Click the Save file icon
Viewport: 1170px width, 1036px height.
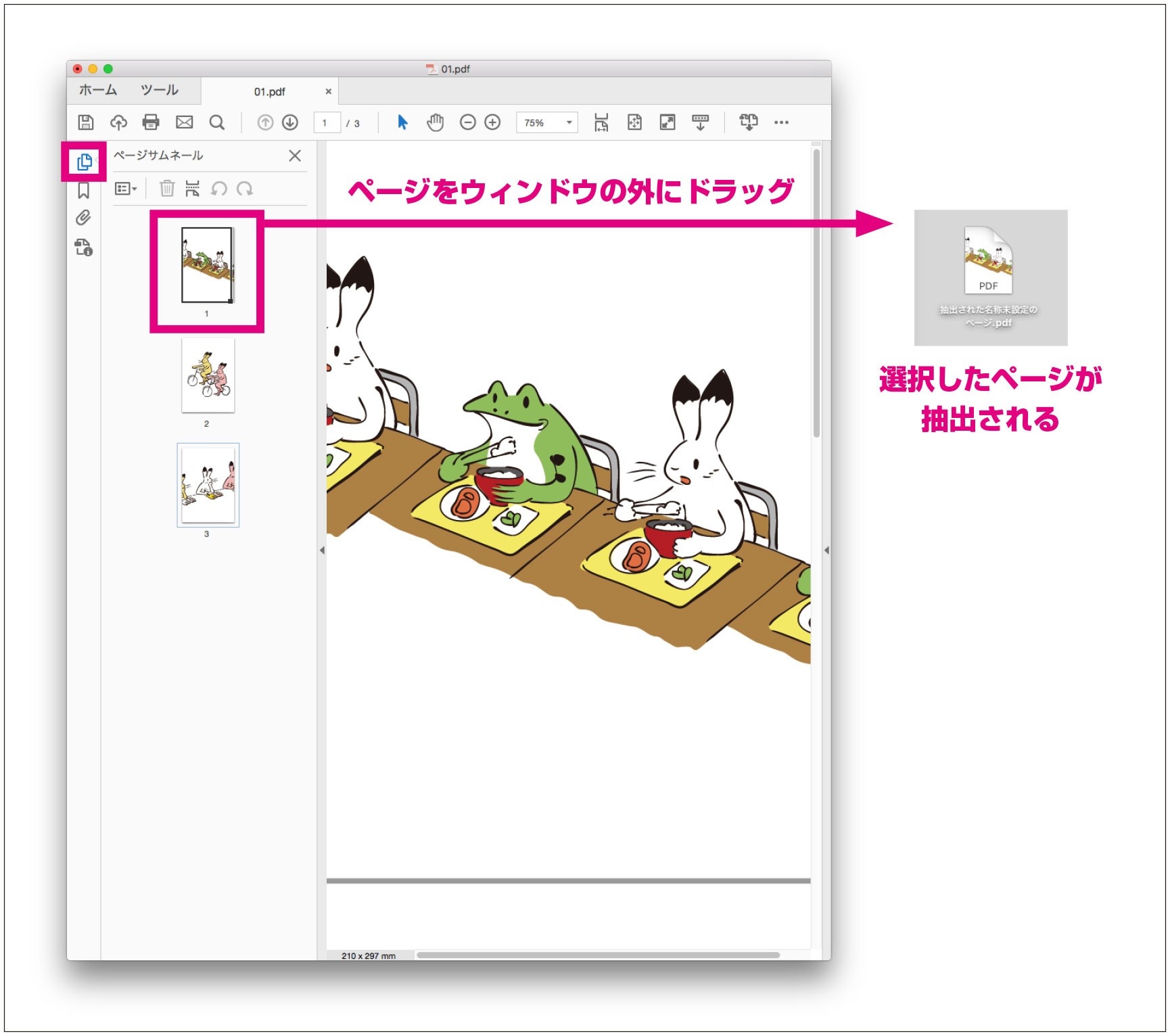click(85, 122)
